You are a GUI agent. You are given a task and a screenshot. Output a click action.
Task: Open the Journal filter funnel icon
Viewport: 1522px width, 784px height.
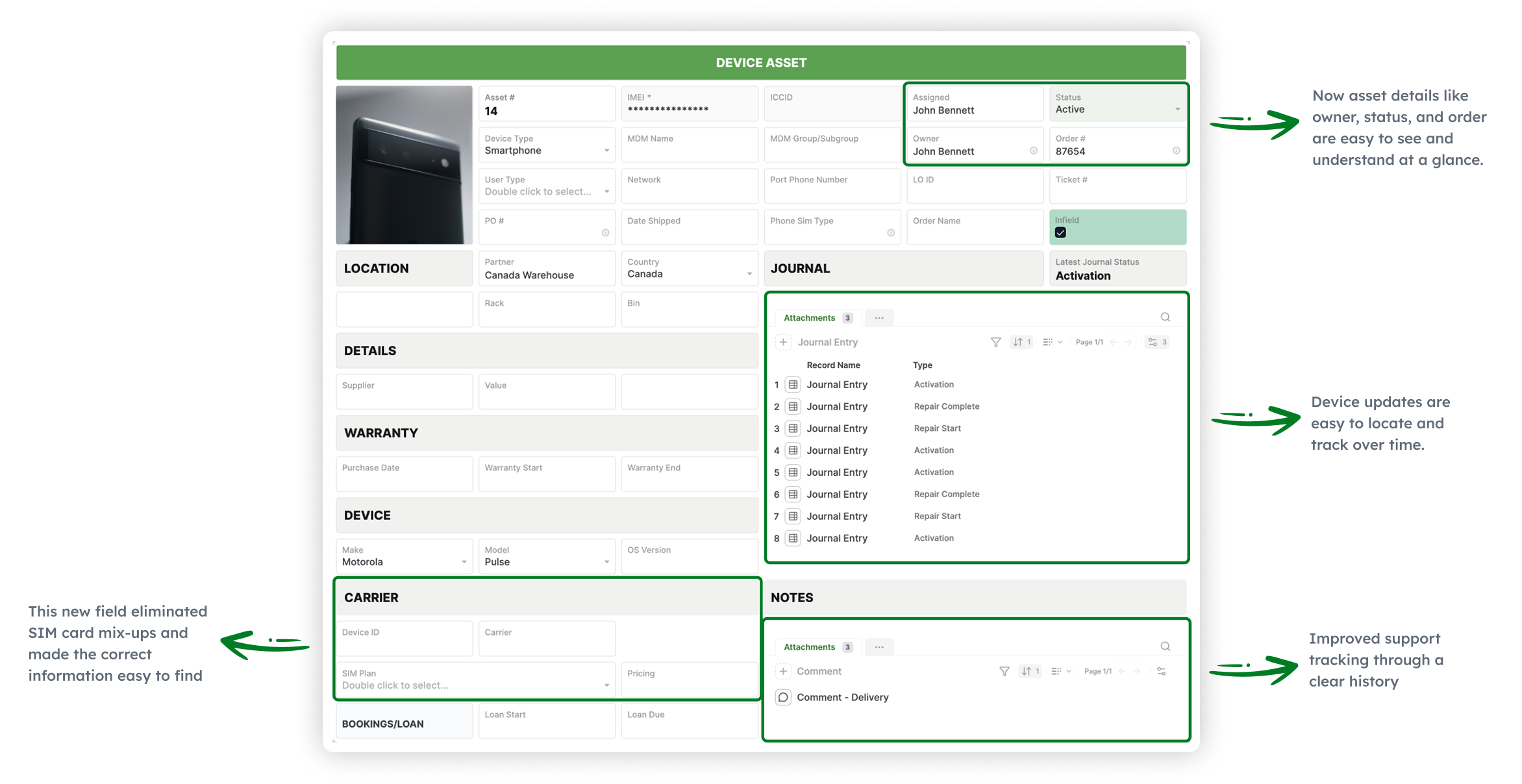[x=995, y=342]
